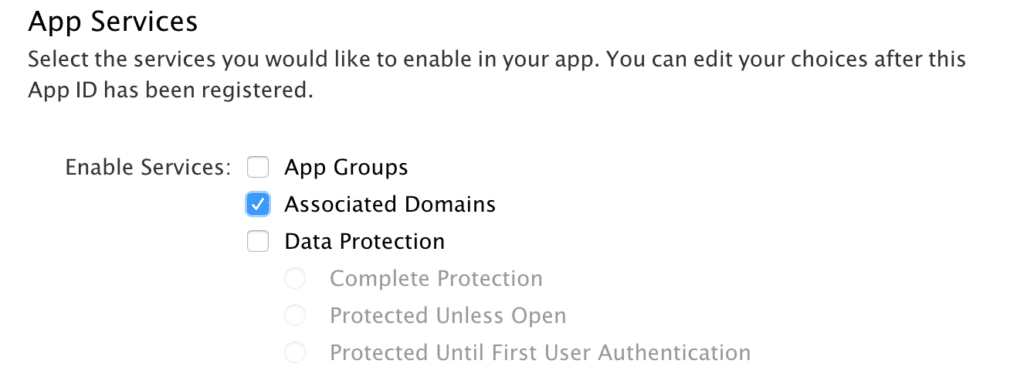The image size is (1024, 391).
Task: Click the Complete Protection label text
Action: [436, 279]
